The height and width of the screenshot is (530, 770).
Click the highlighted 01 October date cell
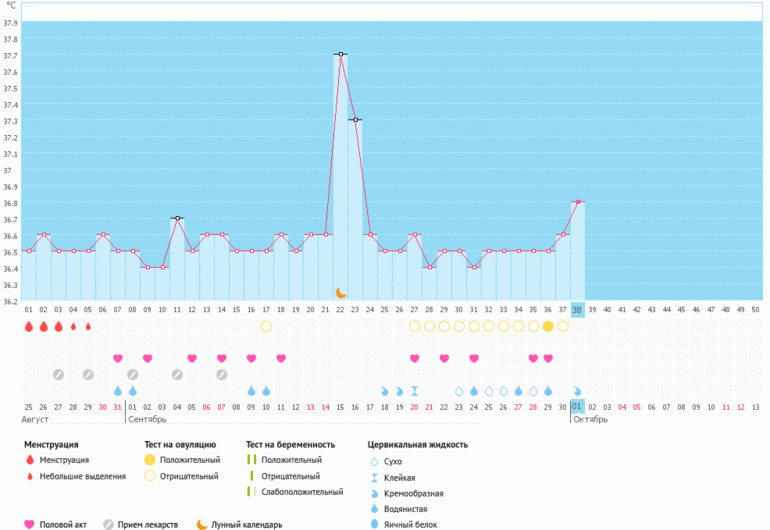point(577,406)
